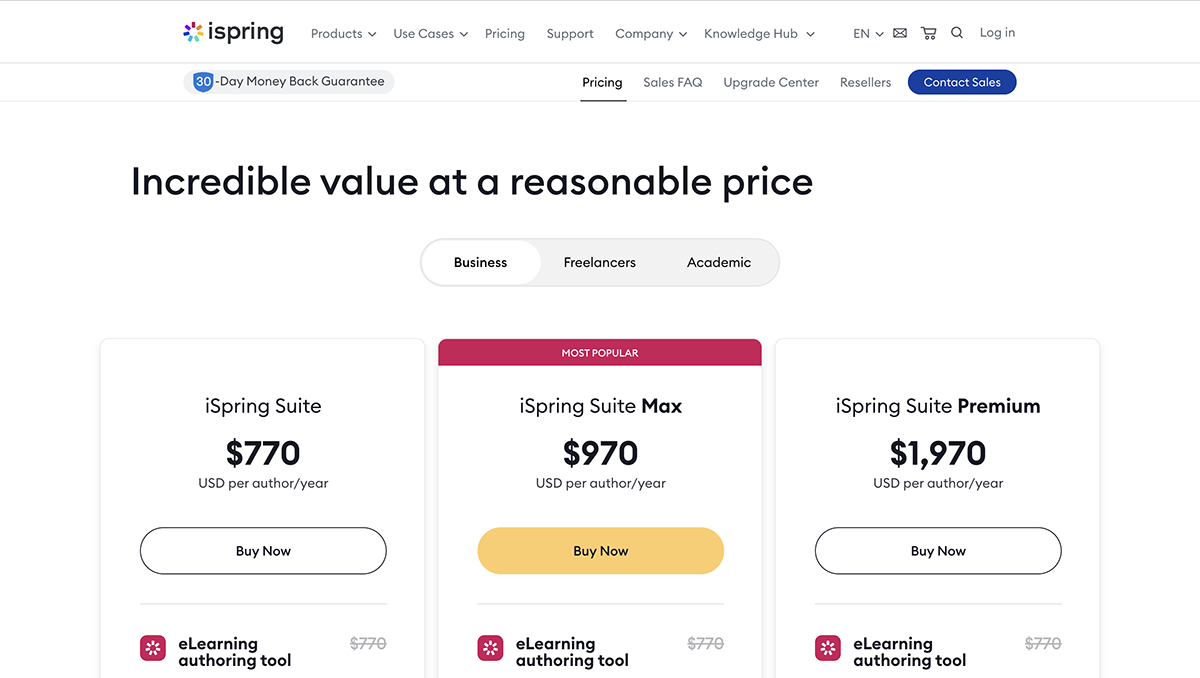The image size is (1200, 678).
Task: View the shopping cart
Action: pyautogui.click(x=928, y=32)
